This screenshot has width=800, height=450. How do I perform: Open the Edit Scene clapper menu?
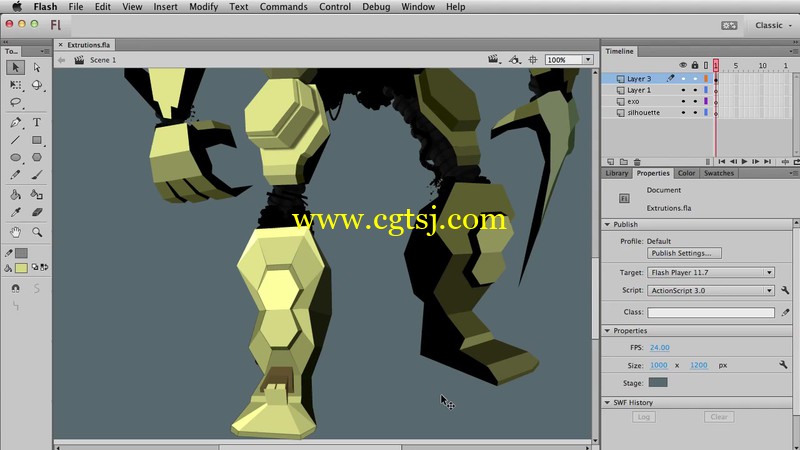[x=493, y=60]
